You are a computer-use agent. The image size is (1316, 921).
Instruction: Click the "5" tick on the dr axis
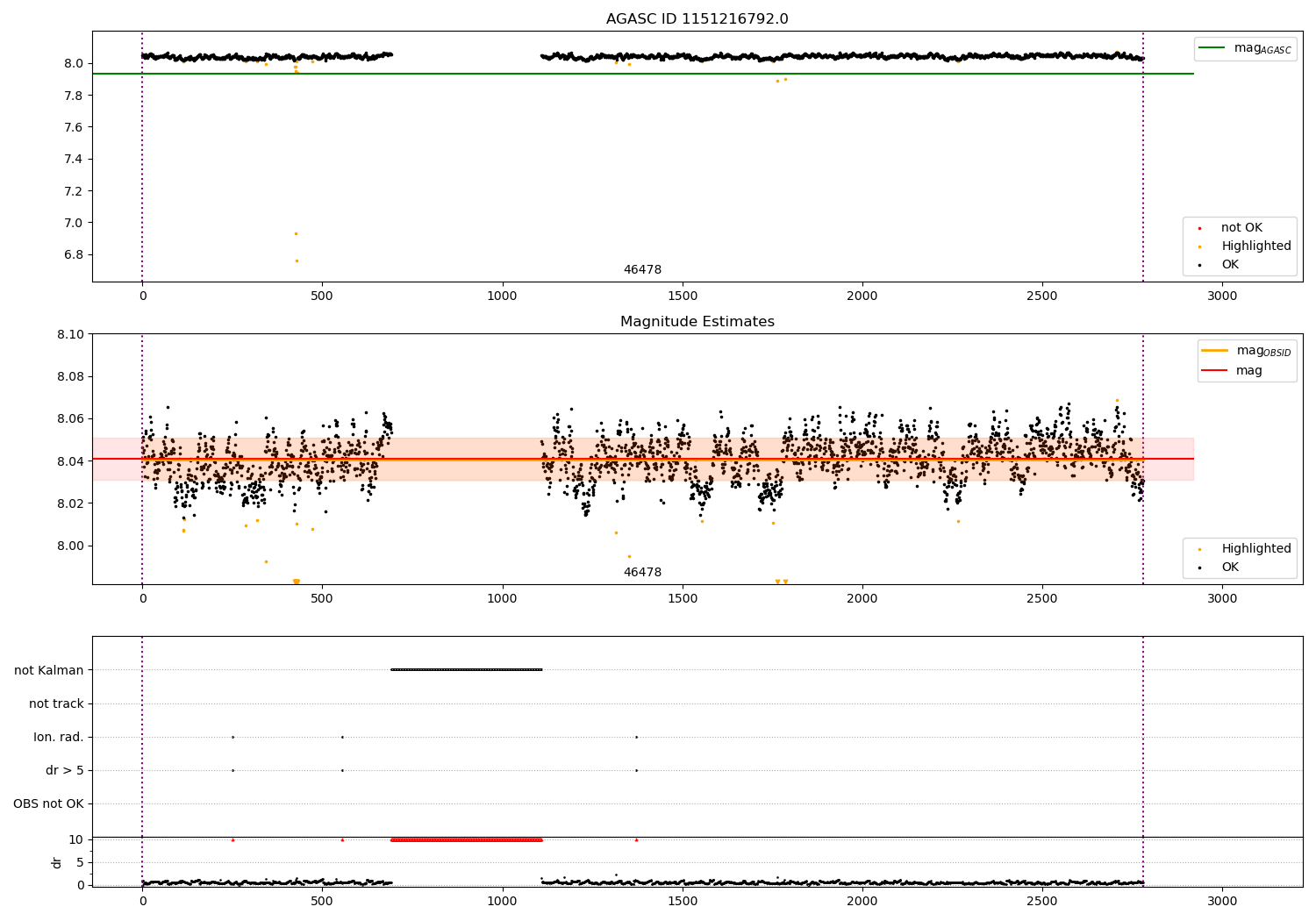[81, 862]
